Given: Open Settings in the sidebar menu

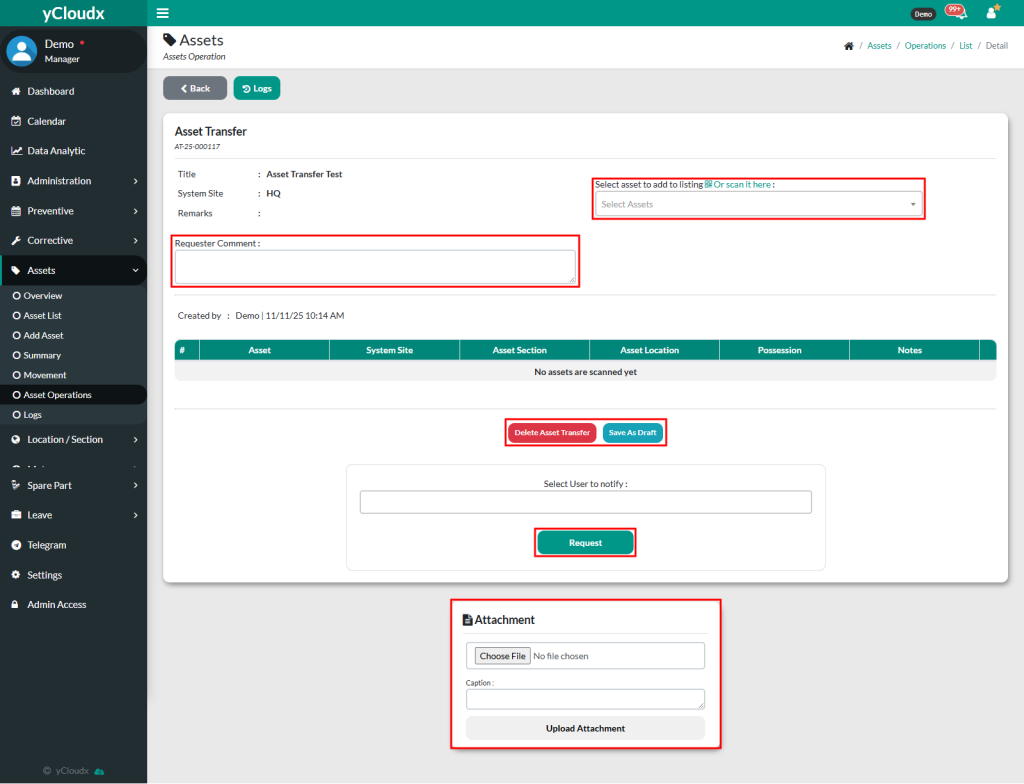Looking at the screenshot, I should point(44,575).
